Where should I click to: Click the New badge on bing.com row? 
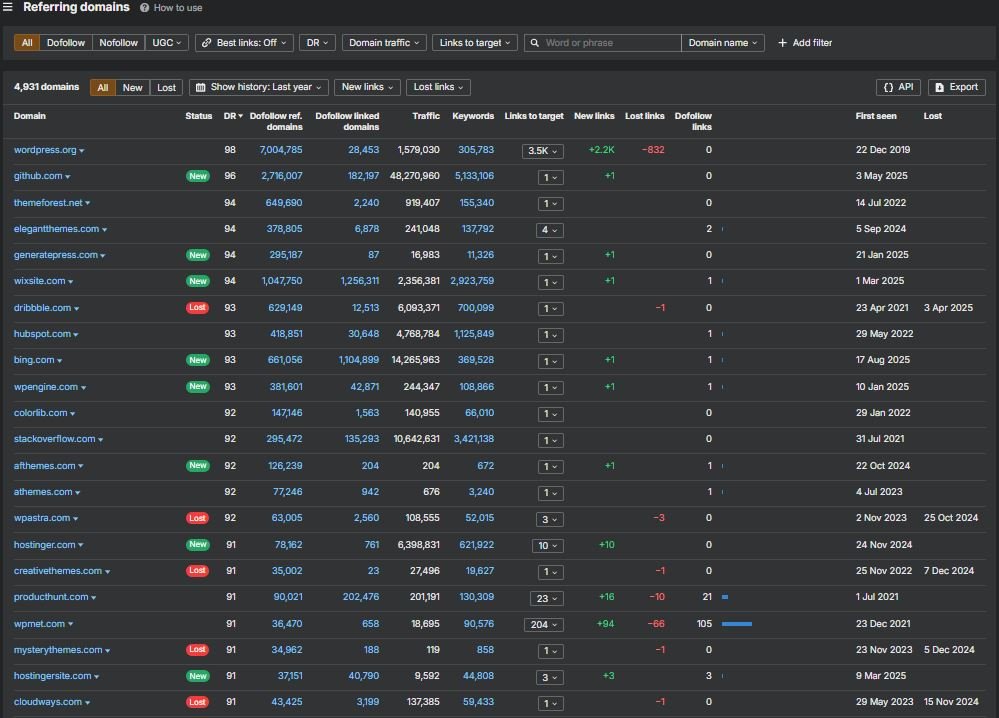pos(198,360)
